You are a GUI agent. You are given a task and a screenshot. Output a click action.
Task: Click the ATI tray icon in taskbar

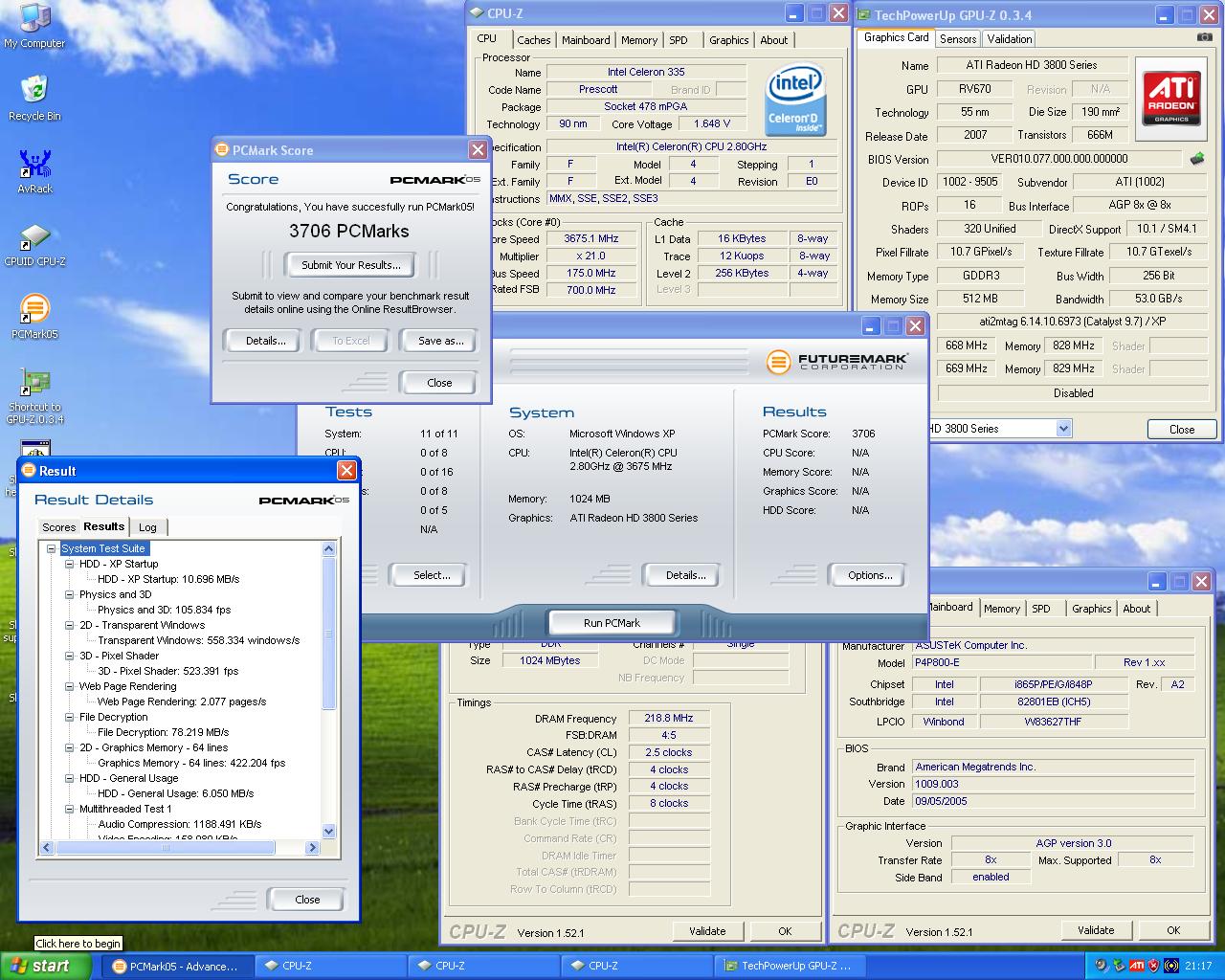(x=1137, y=966)
